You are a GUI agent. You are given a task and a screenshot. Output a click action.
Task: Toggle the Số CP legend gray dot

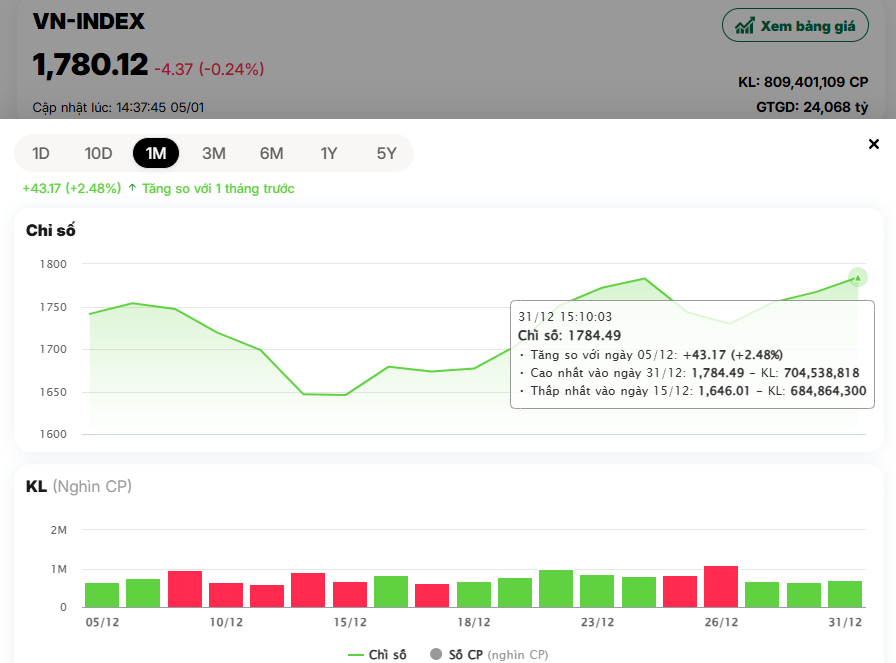tap(436, 655)
